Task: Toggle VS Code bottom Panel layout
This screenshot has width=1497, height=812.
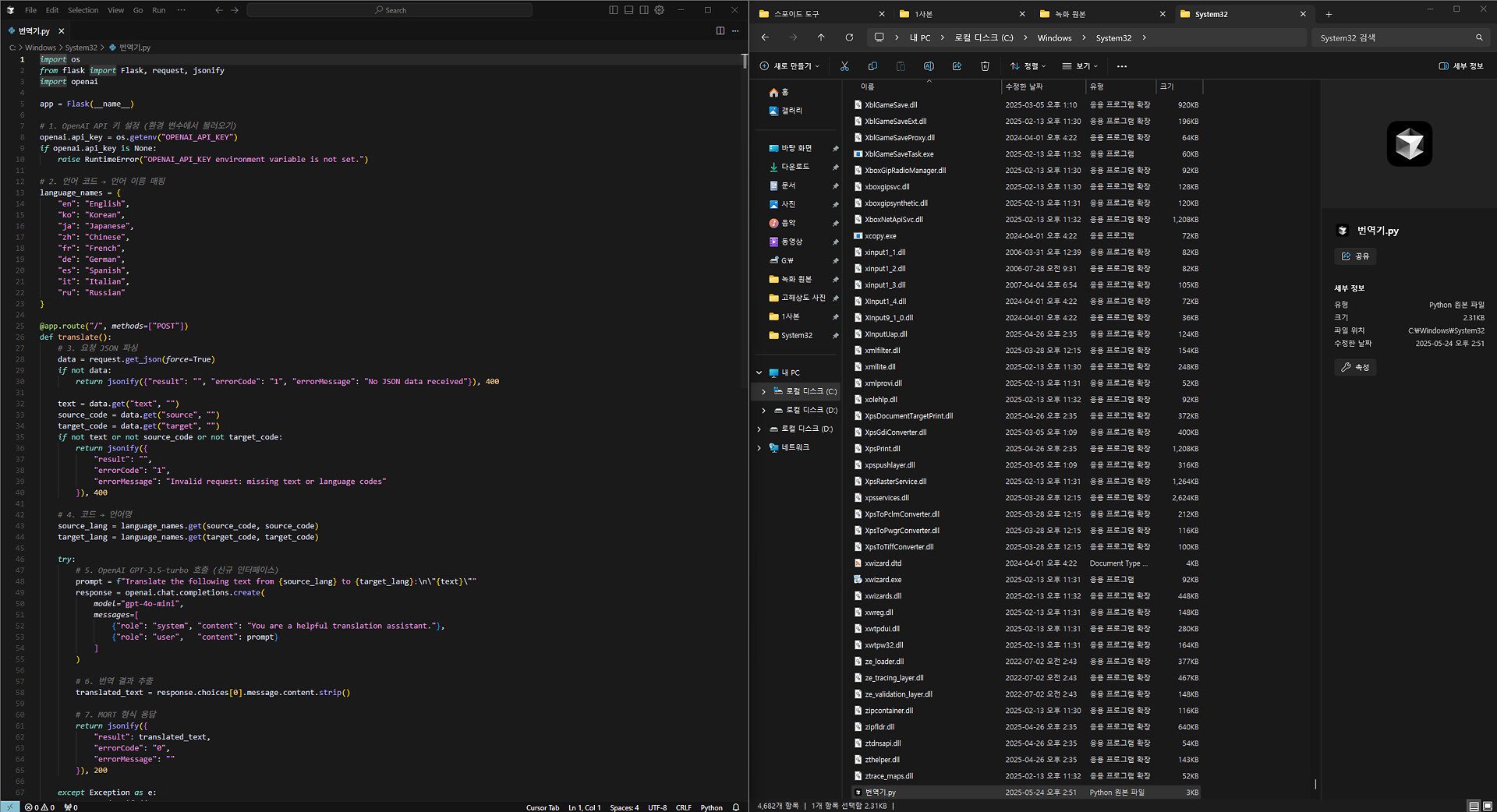Action: pyautogui.click(x=628, y=10)
